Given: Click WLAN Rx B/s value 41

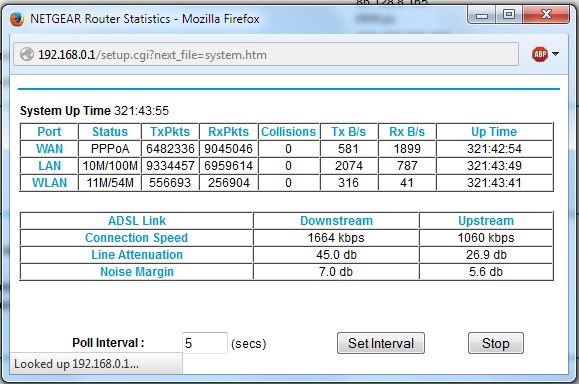Looking at the screenshot, I should (x=407, y=183).
